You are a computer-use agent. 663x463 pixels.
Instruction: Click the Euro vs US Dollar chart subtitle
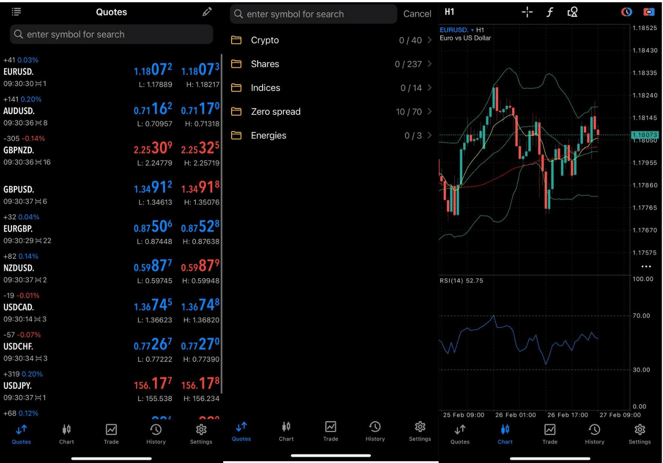tap(465, 38)
